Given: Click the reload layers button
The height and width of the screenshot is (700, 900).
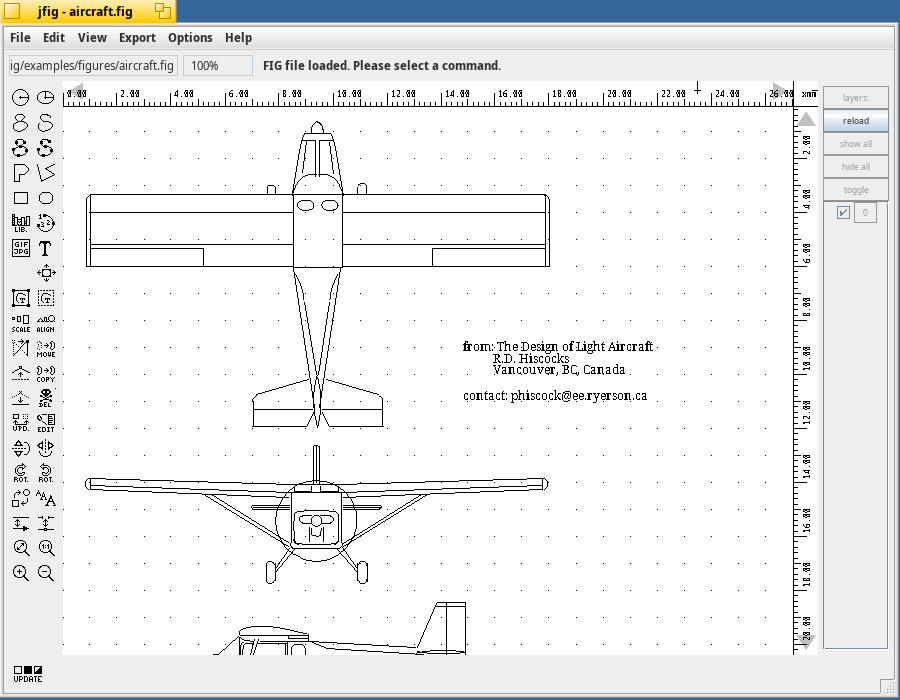Looking at the screenshot, I should pyautogui.click(x=856, y=120).
